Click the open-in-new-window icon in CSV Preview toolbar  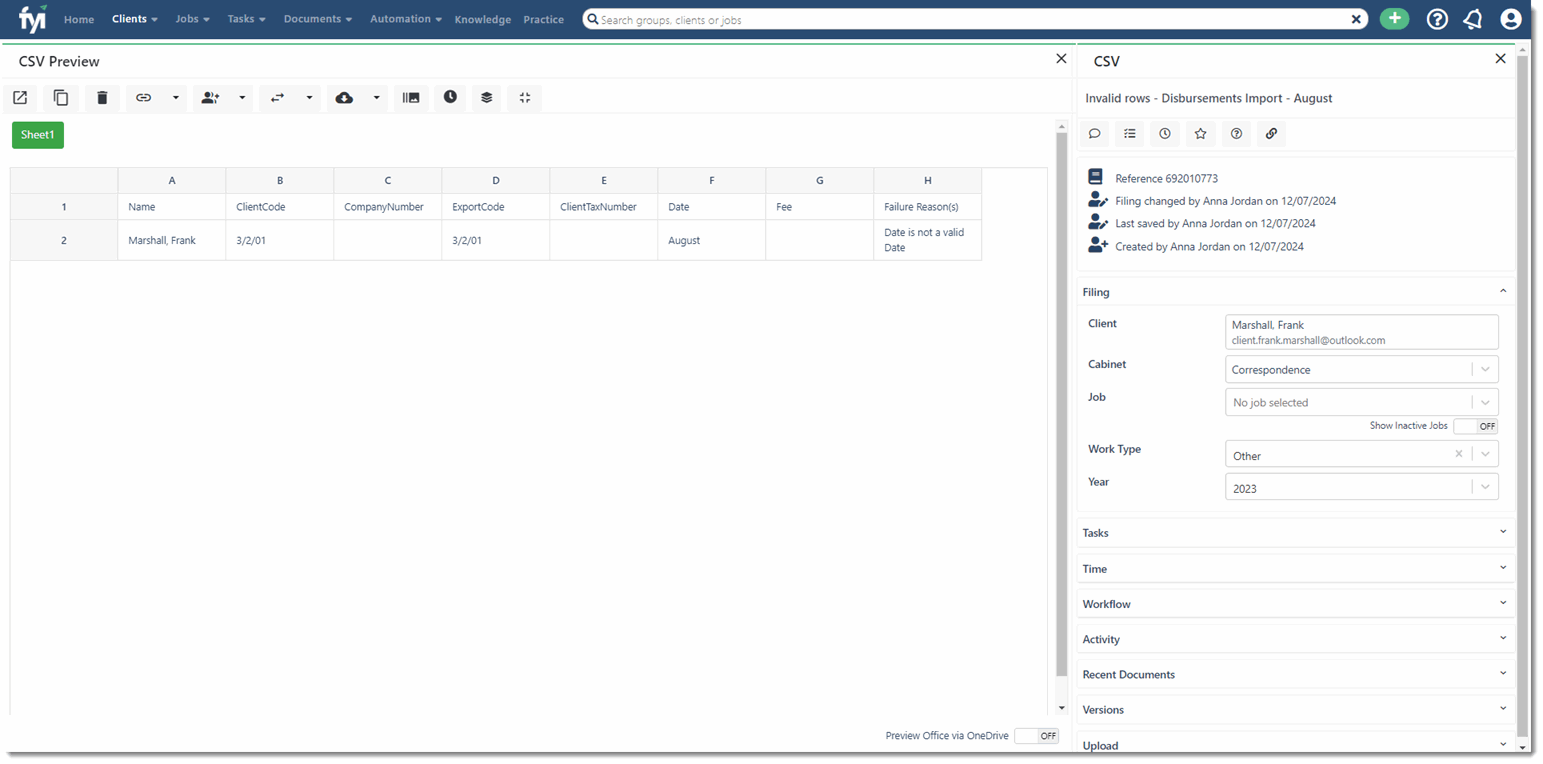(x=20, y=98)
